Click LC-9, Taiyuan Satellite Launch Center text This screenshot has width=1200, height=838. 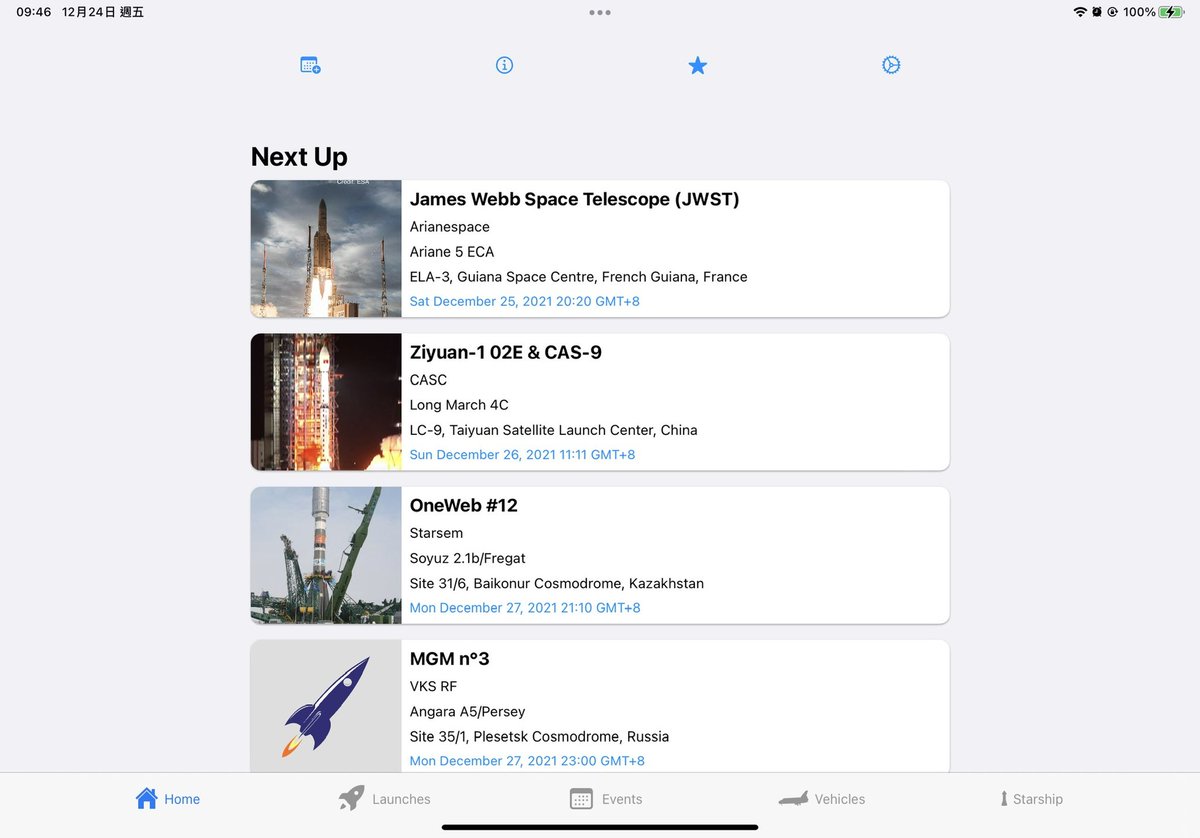(x=554, y=430)
